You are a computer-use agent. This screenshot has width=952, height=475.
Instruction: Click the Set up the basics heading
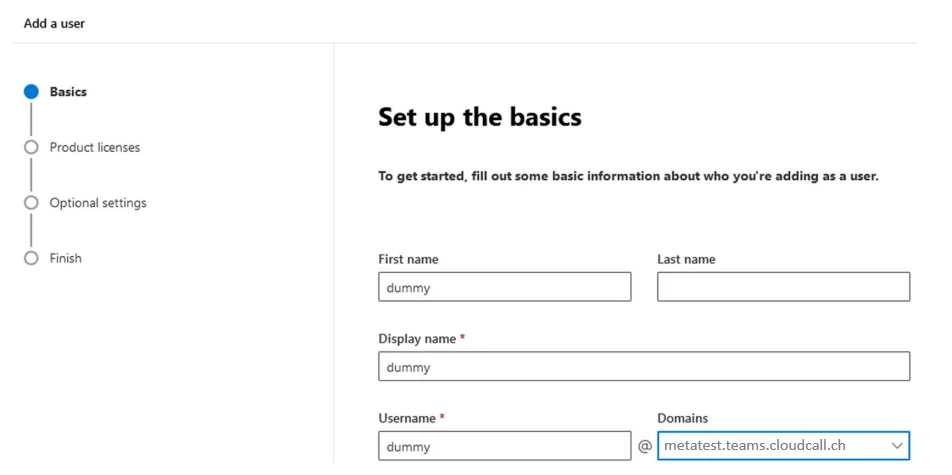click(x=479, y=117)
